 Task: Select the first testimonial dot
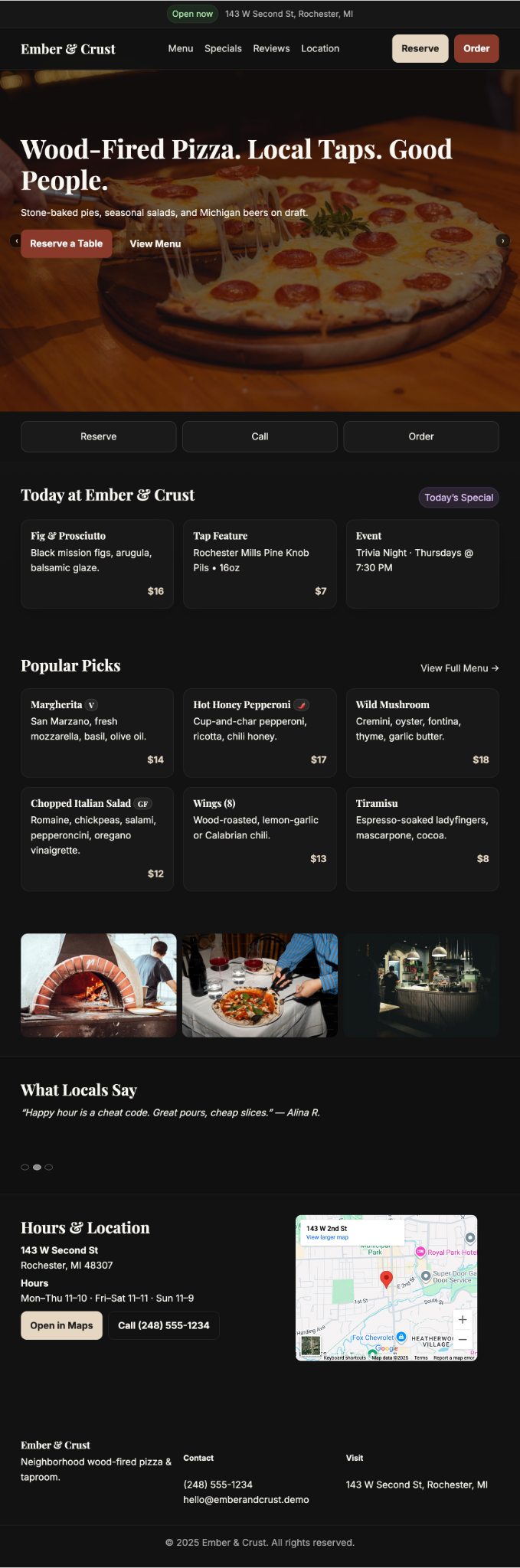click(x=25, y=1167)
